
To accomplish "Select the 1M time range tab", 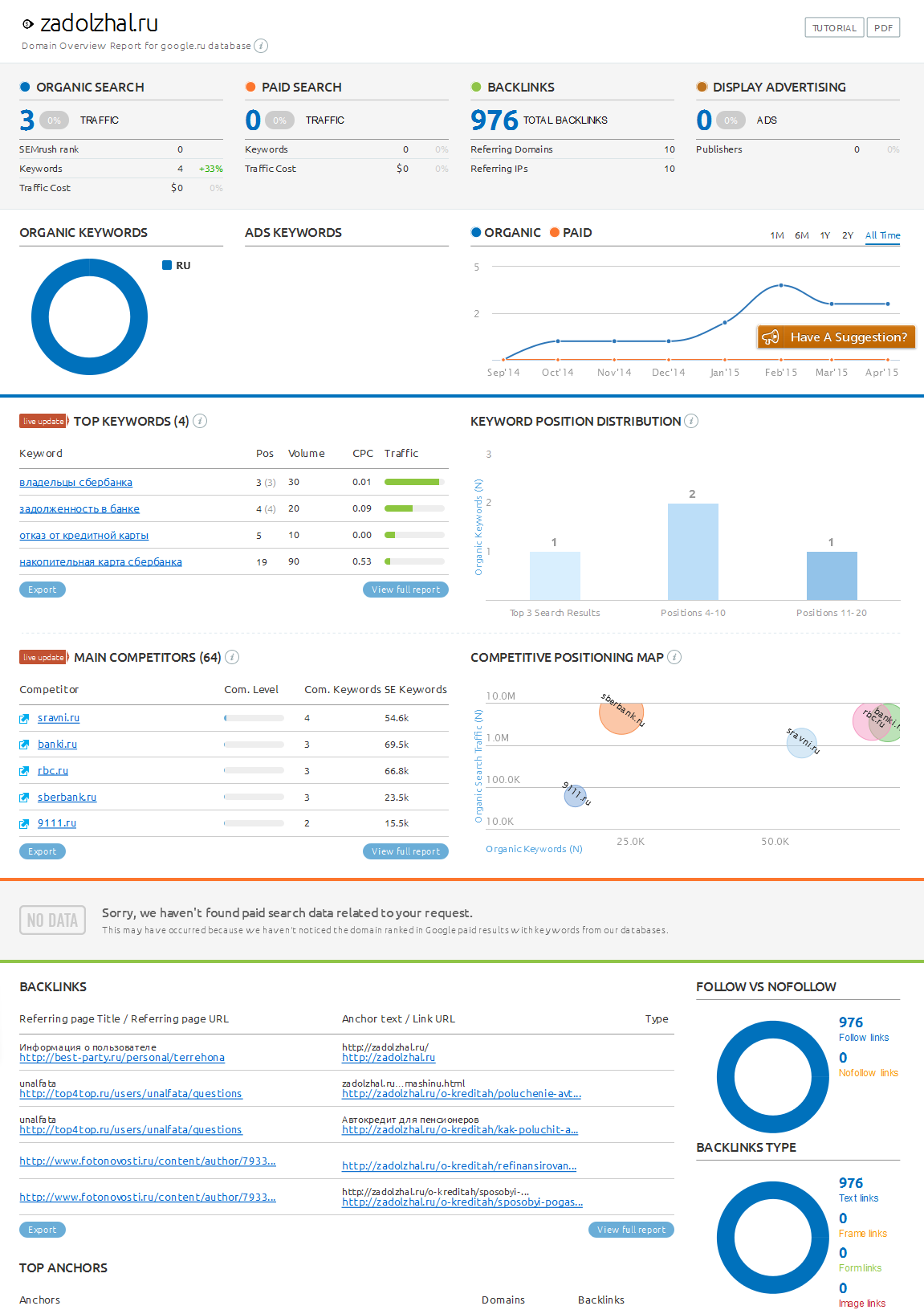I will click(x=776, y=235).
